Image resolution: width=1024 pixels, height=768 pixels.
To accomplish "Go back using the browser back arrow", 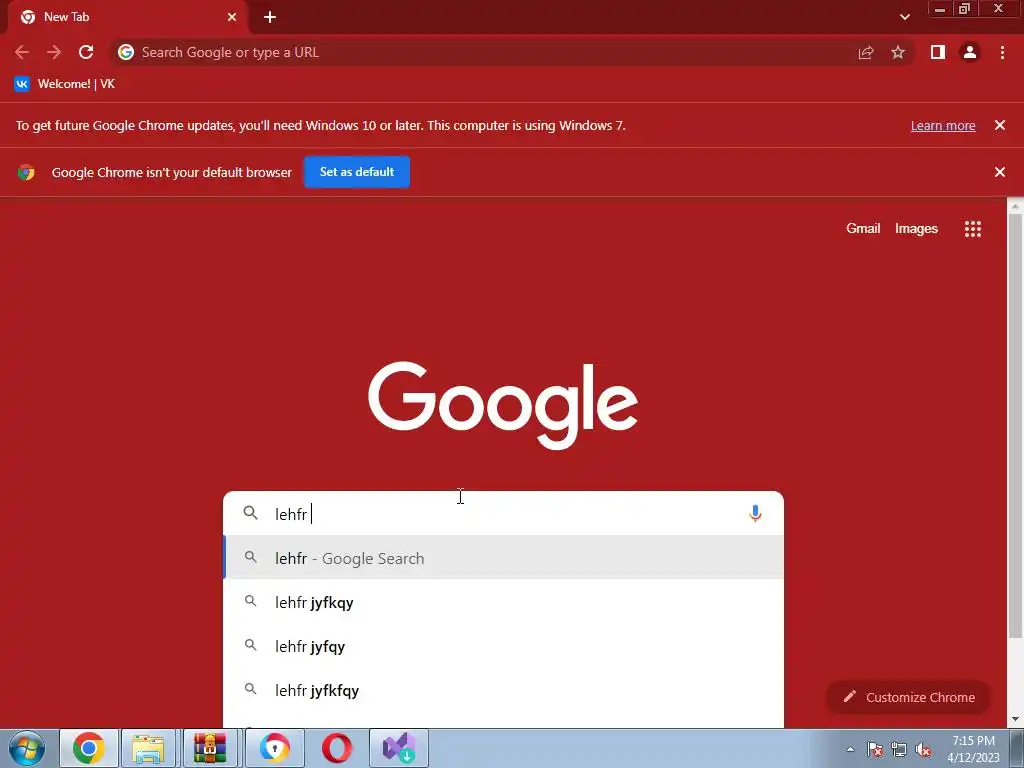I will click(22, 52).
